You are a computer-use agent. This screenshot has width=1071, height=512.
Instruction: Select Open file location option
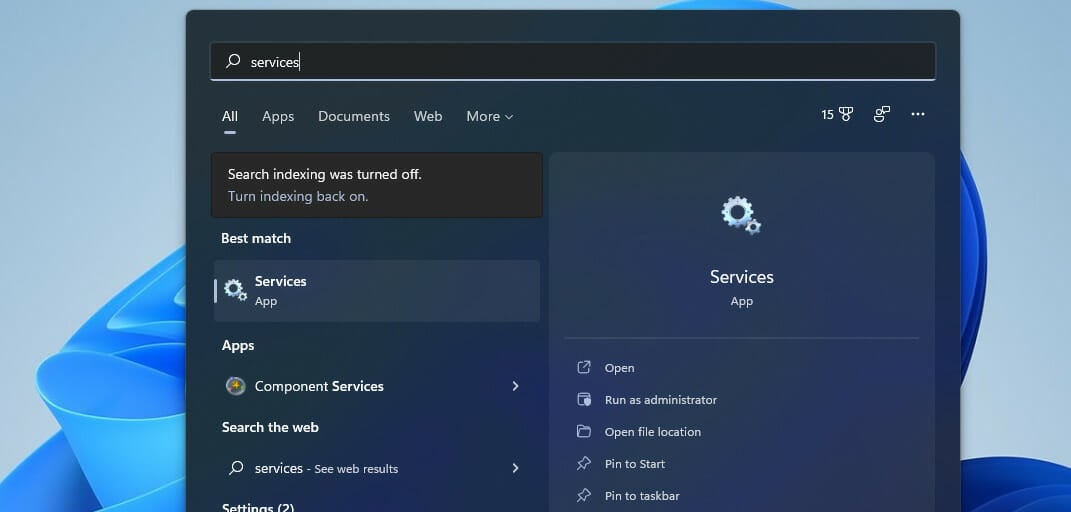tap(652, 432)
